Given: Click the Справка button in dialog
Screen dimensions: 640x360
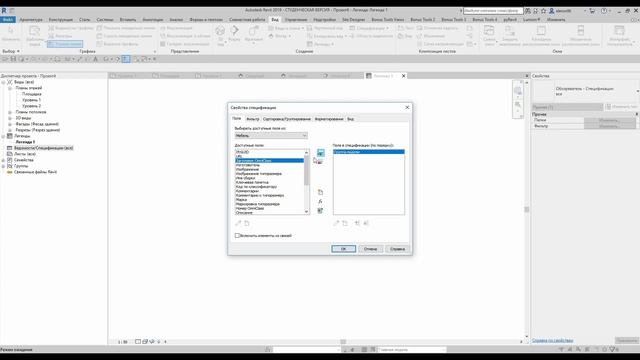Looking at the screenshot, I should coord(397,249).
